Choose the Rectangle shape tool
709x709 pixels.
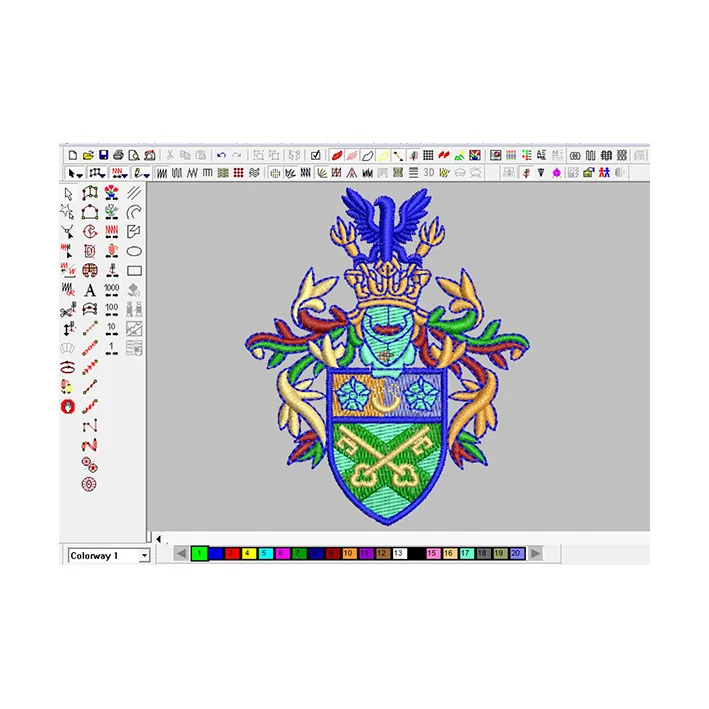coord(134,270)
